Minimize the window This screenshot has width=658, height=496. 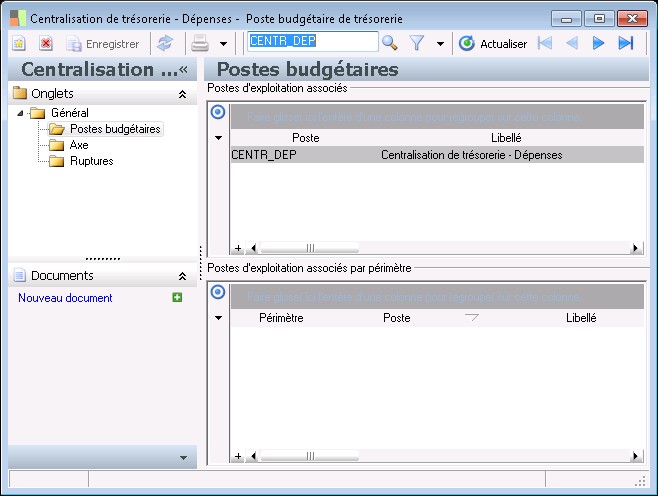coord(566,19)
